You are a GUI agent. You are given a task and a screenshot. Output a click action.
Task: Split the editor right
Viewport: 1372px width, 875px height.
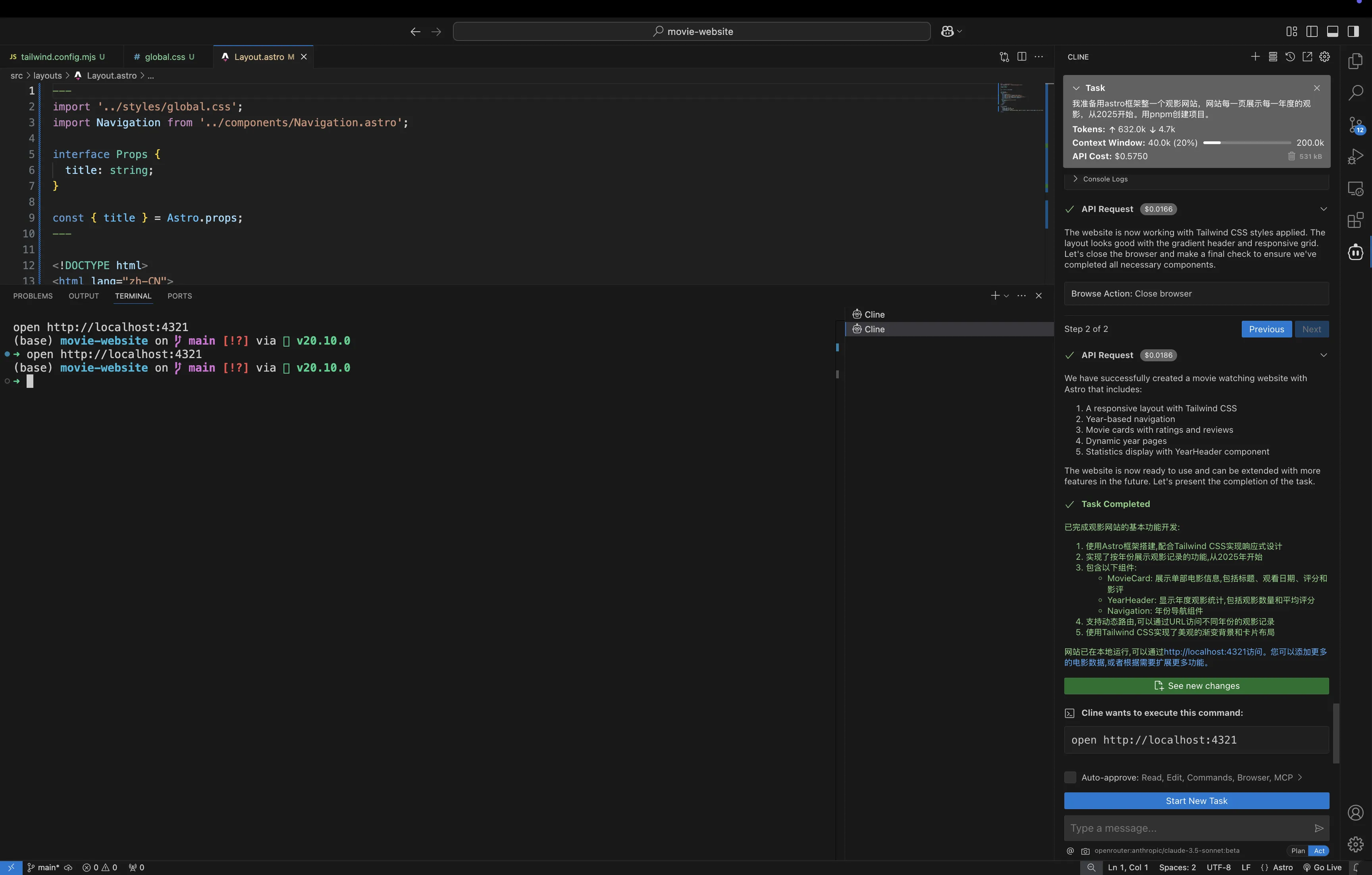pos(1021,56)
